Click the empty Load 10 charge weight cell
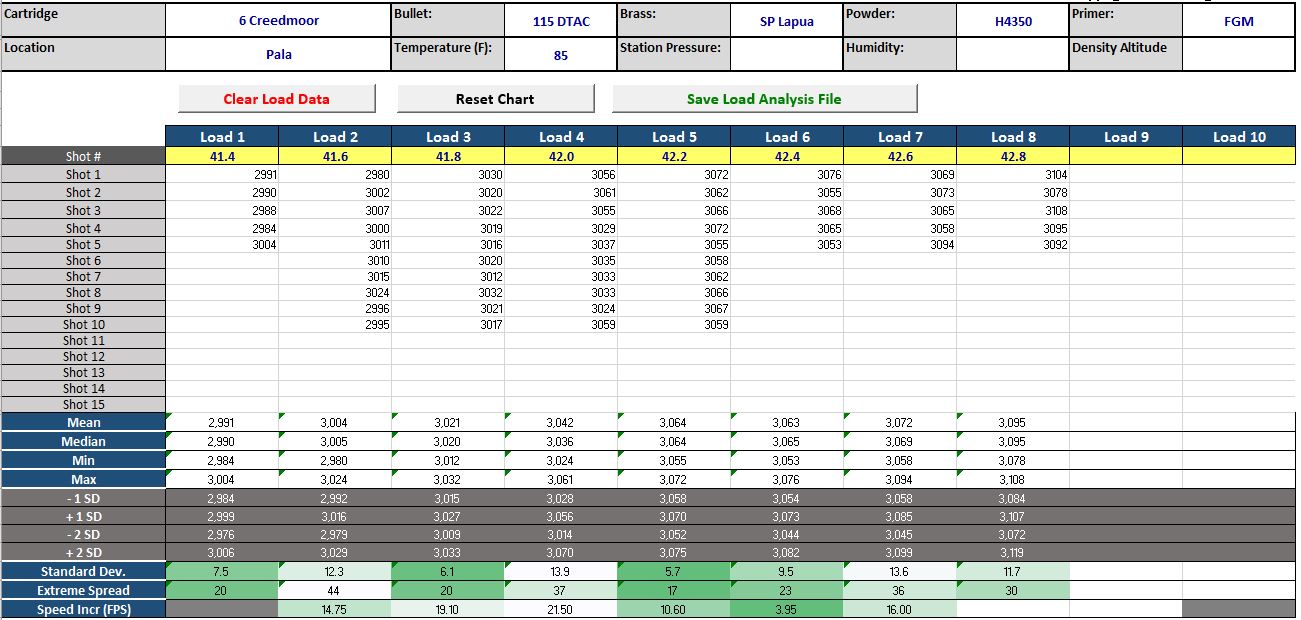The image size is (1301, 620). 1239,156
